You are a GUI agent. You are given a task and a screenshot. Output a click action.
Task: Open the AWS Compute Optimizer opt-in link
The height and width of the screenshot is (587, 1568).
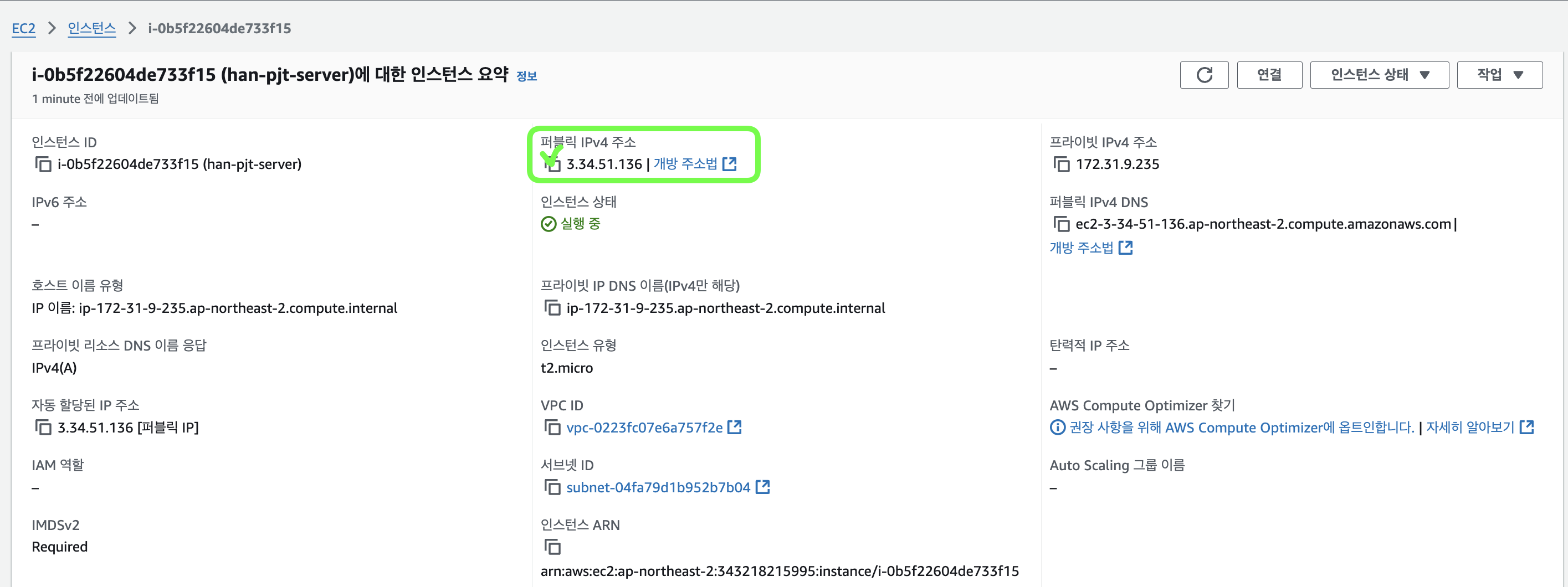[1242, 428]
